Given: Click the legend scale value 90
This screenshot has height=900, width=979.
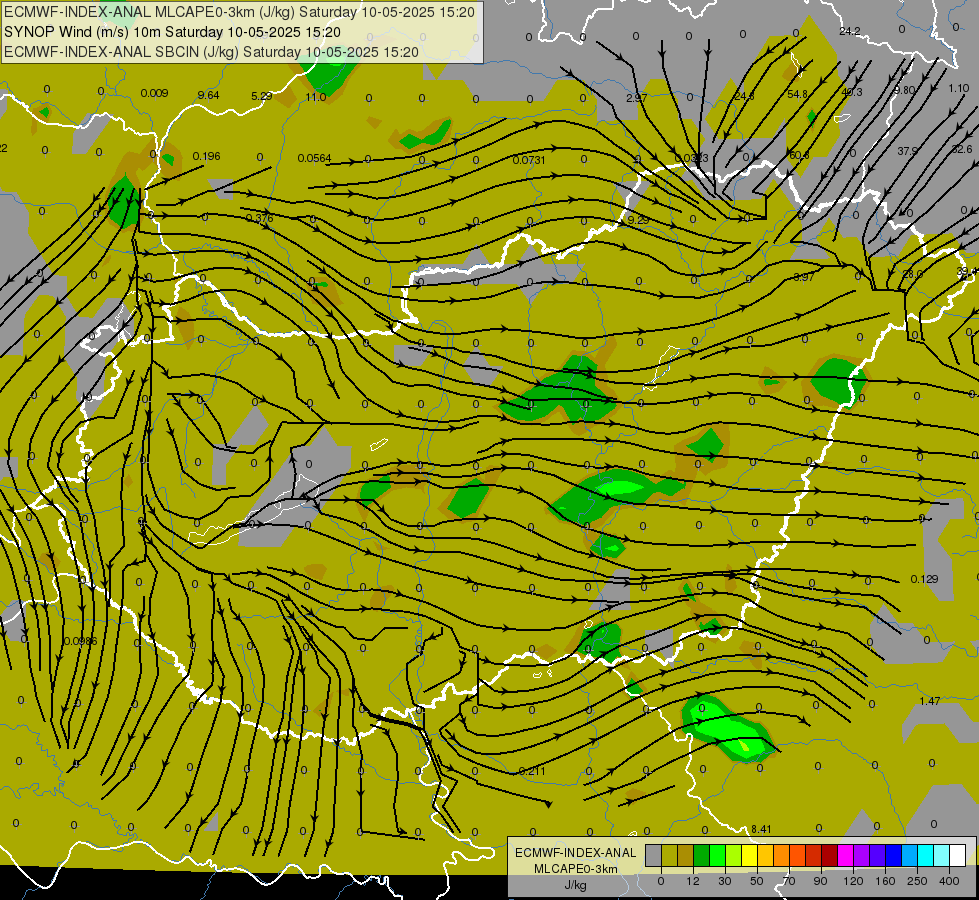Looking at the screenshot, I should tap(820, 881).
